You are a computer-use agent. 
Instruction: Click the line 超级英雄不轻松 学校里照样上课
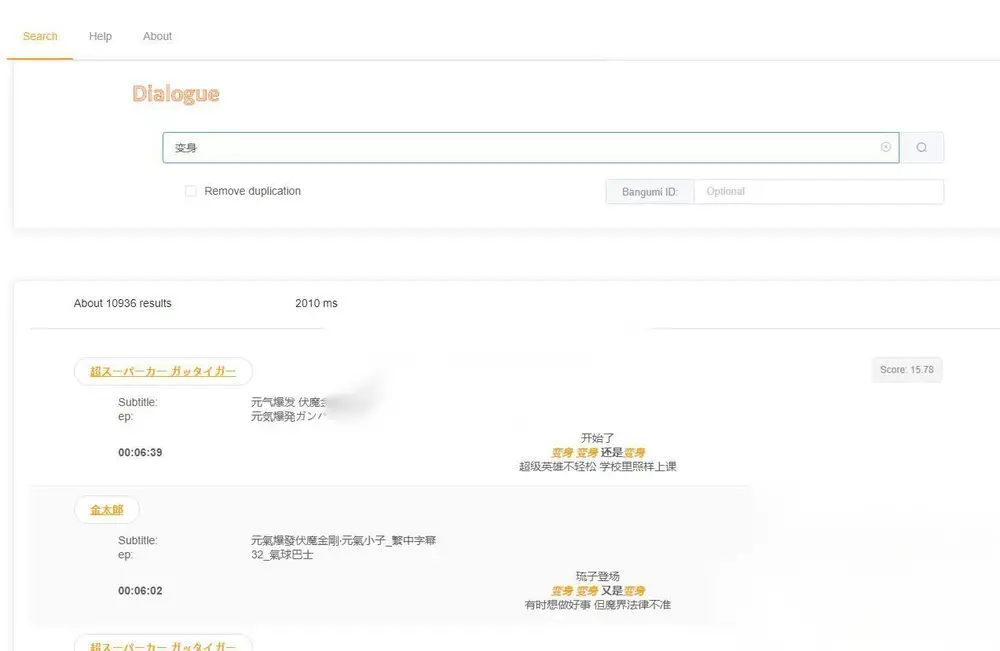[598, 467]
